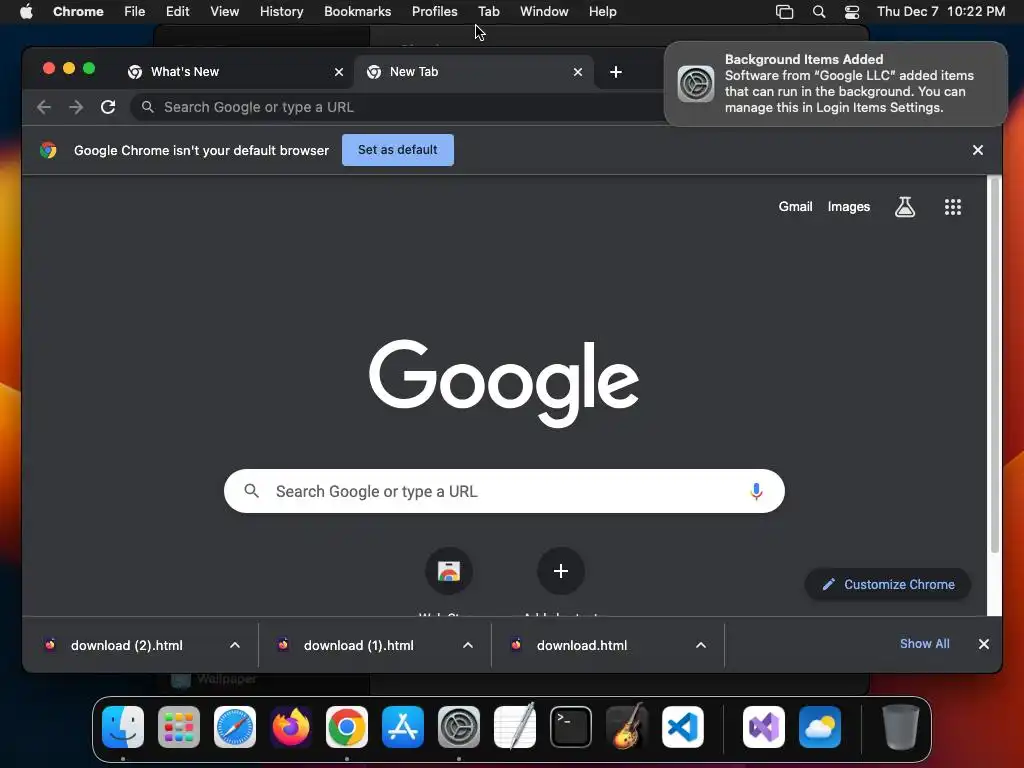Open the Chrome application menu

78,12
